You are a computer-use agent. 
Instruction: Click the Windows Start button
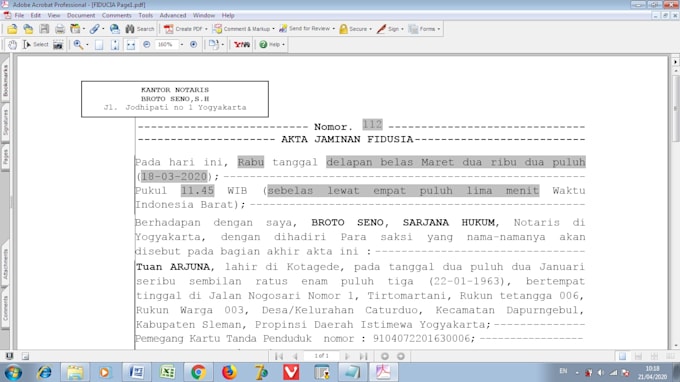13,372
